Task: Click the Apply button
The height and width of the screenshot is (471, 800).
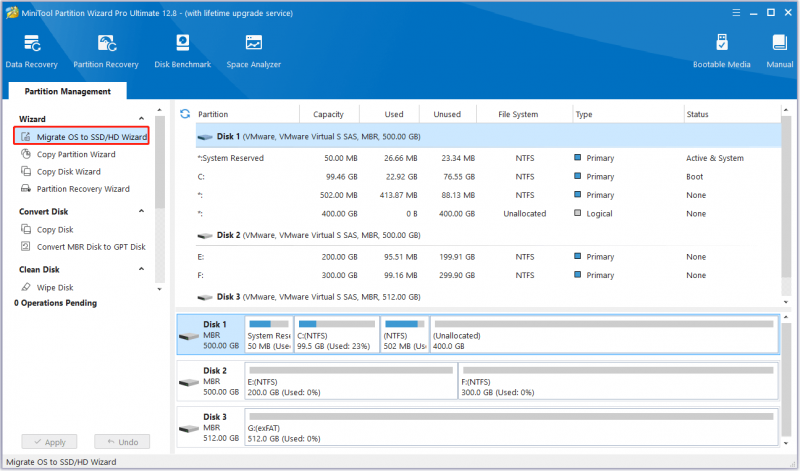Action: (49, 442)
